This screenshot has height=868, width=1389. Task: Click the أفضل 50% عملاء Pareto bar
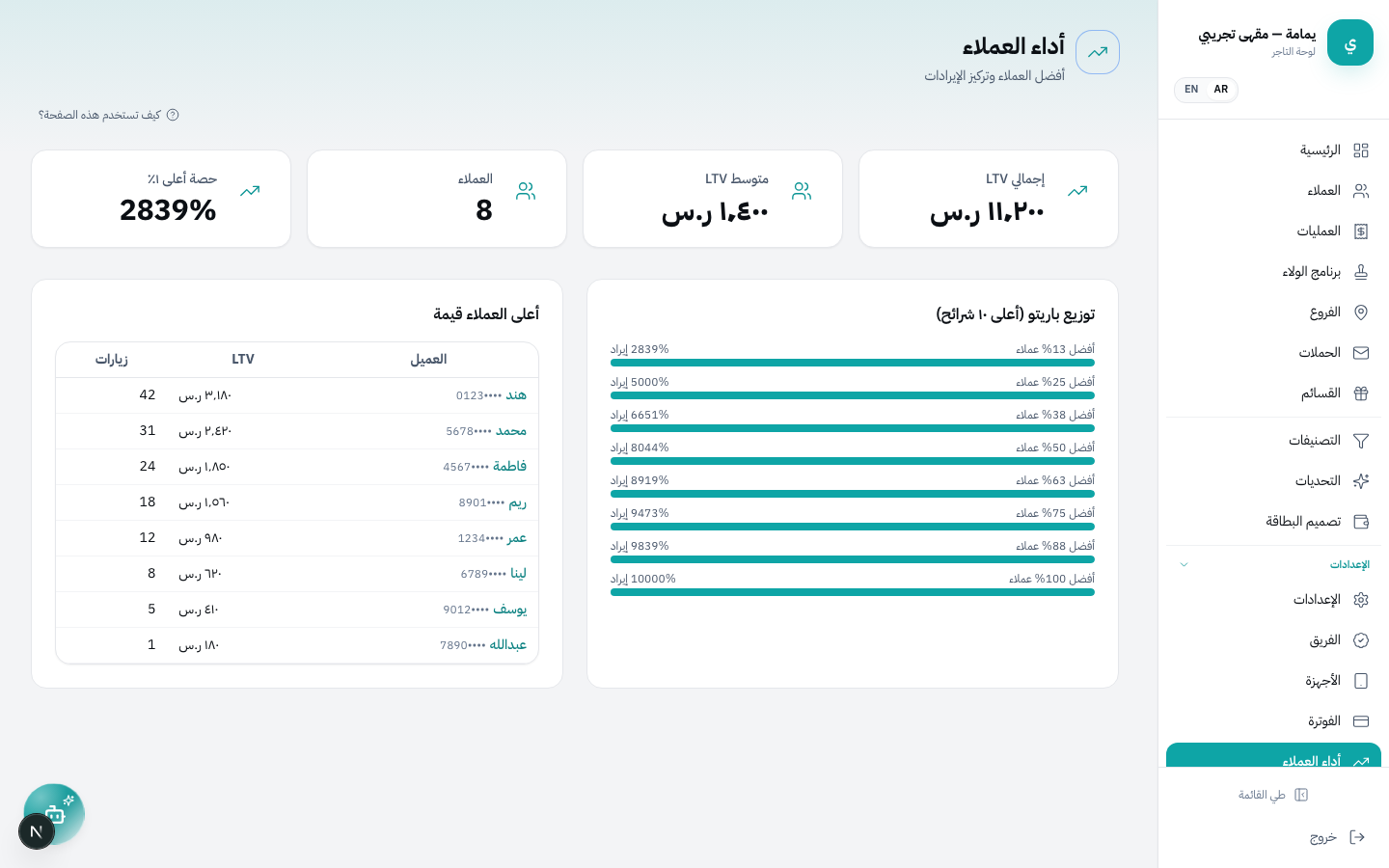tap(853, 461)
